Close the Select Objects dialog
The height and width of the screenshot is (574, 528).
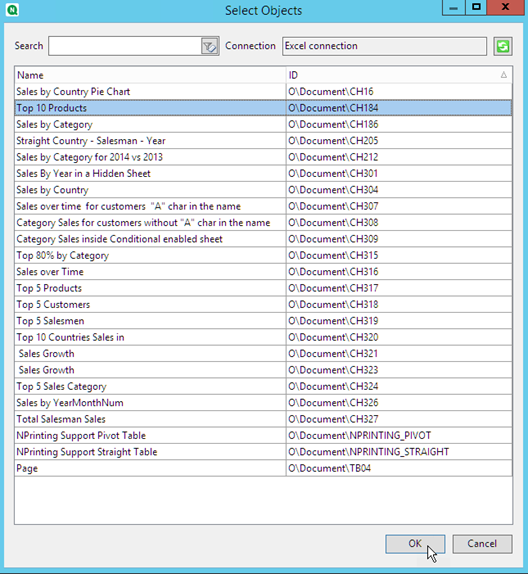click(x=506, y=7)
